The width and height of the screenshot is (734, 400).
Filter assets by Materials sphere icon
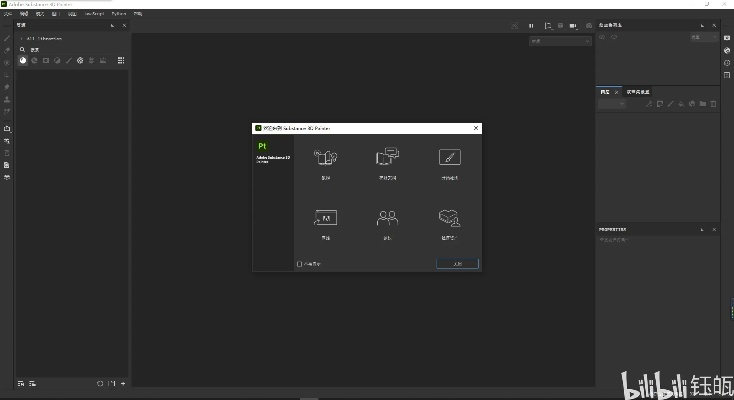coord(23,60)
